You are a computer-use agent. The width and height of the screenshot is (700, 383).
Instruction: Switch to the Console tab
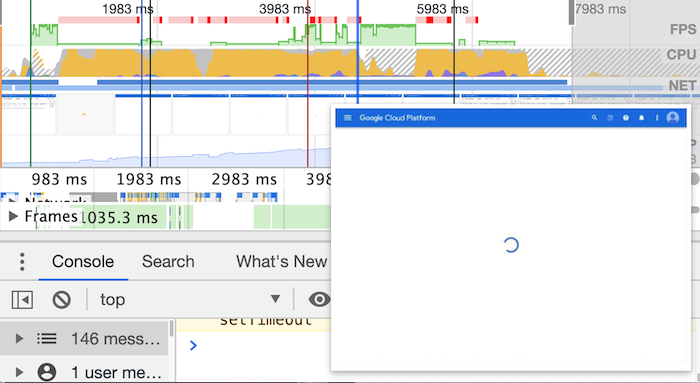point(83,262)
